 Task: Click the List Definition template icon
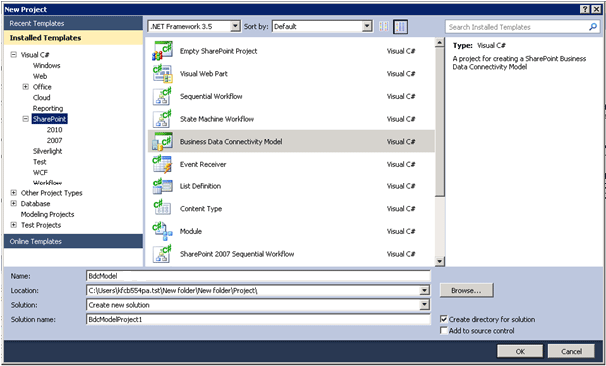[162, 186]
